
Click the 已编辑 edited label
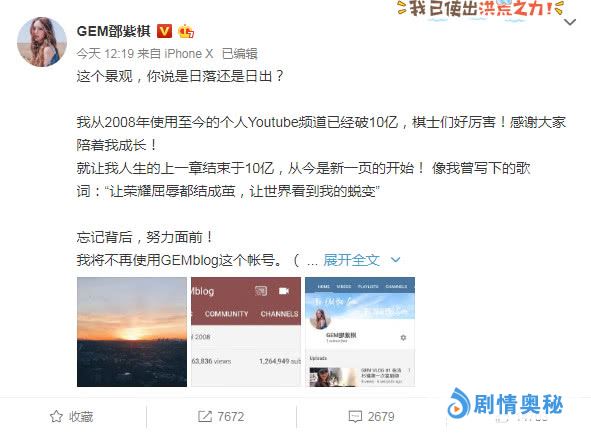pyautogui.click(x=240, y=54)
